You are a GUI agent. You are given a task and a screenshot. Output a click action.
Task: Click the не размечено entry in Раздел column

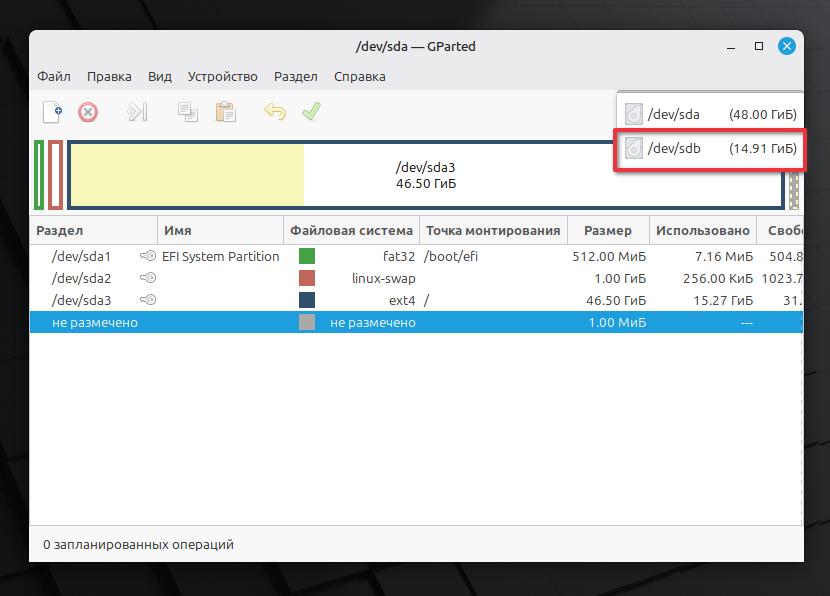coord(95,322)
